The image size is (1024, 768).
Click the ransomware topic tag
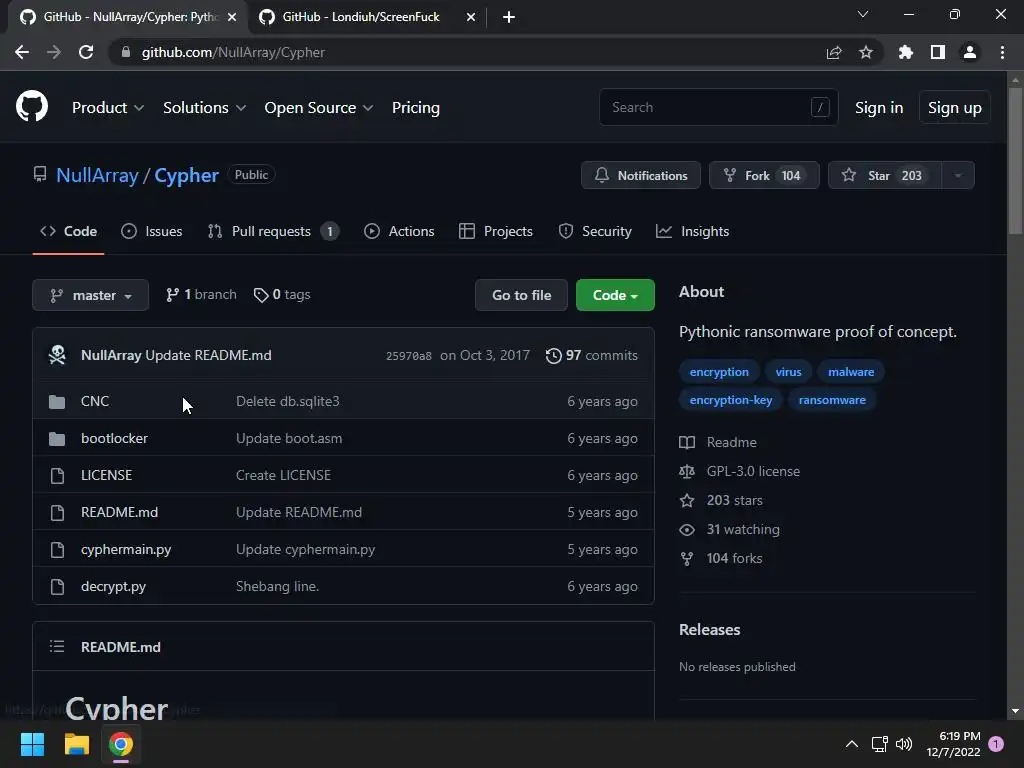click(x=832, y=400)
